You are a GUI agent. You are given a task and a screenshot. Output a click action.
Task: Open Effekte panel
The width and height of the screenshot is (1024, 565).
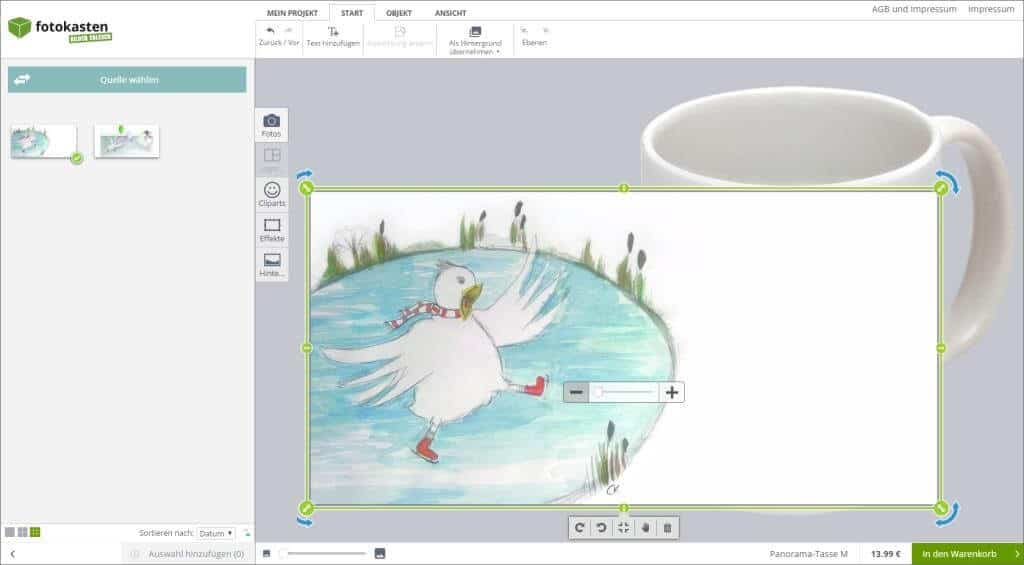[x=272, y=230]
